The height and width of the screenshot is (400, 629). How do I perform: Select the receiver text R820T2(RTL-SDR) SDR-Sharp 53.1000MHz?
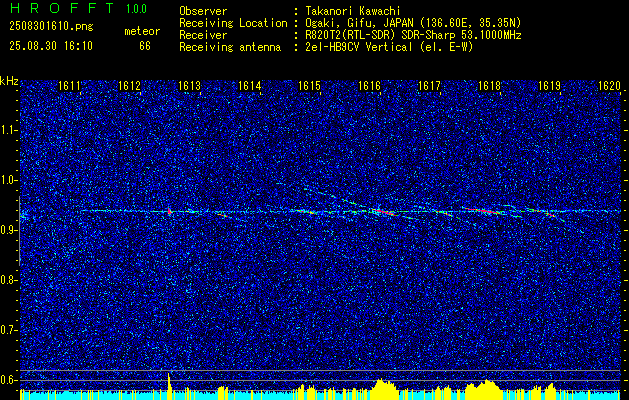[x=414, y=35]
